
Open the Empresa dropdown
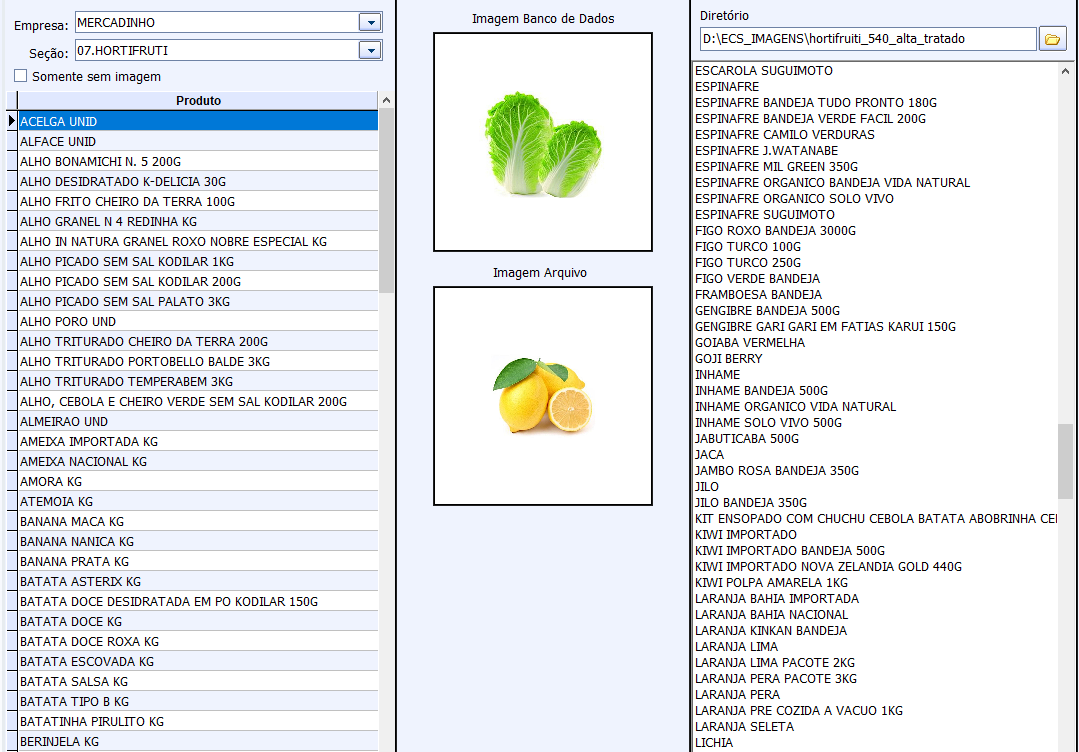coord(369,22)
